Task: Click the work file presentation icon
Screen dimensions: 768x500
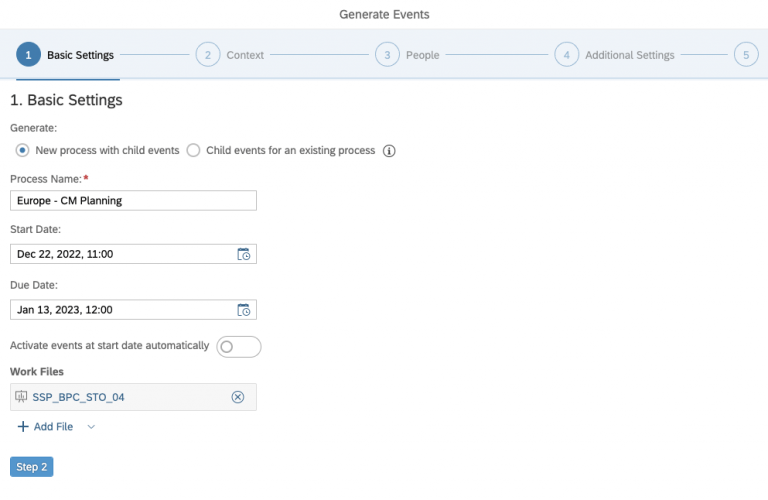Action: pos(21,397)
